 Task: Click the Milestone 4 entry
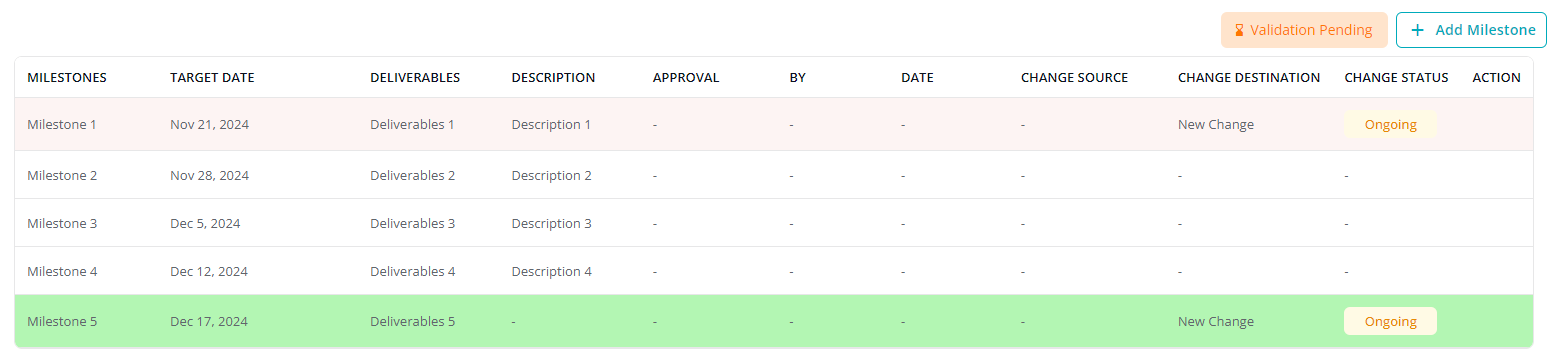62,271
